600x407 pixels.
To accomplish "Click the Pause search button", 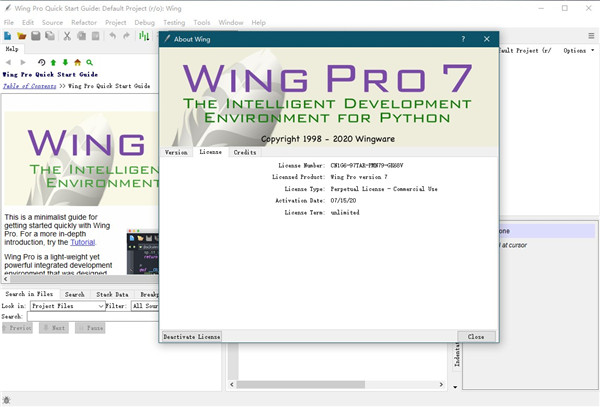I will [x=90, y=328].
